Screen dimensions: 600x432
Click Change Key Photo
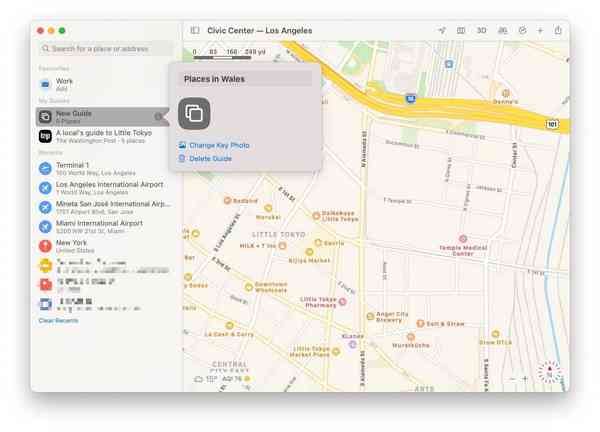click(214, 145)
